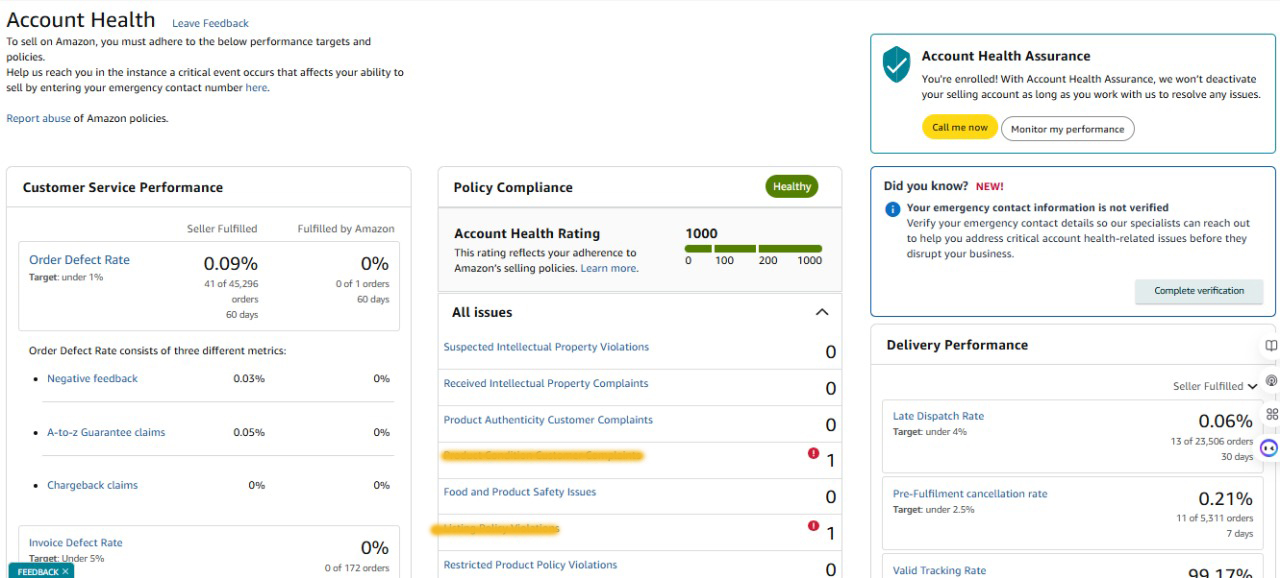This screenshot has height=578, width=1280.
Task: Open the book icon in right sidebar
Action: pos(1271,345)
